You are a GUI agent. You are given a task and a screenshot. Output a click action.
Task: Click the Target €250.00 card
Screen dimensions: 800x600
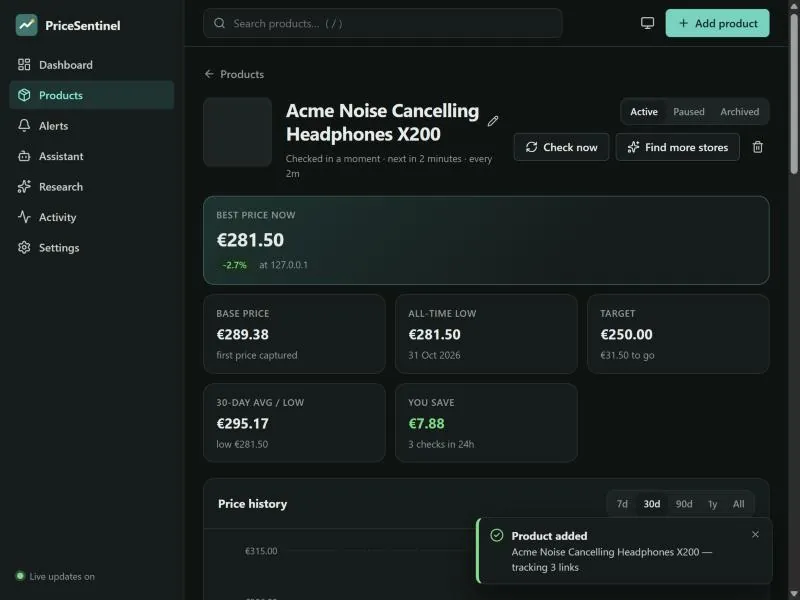[x=678, y=334]
